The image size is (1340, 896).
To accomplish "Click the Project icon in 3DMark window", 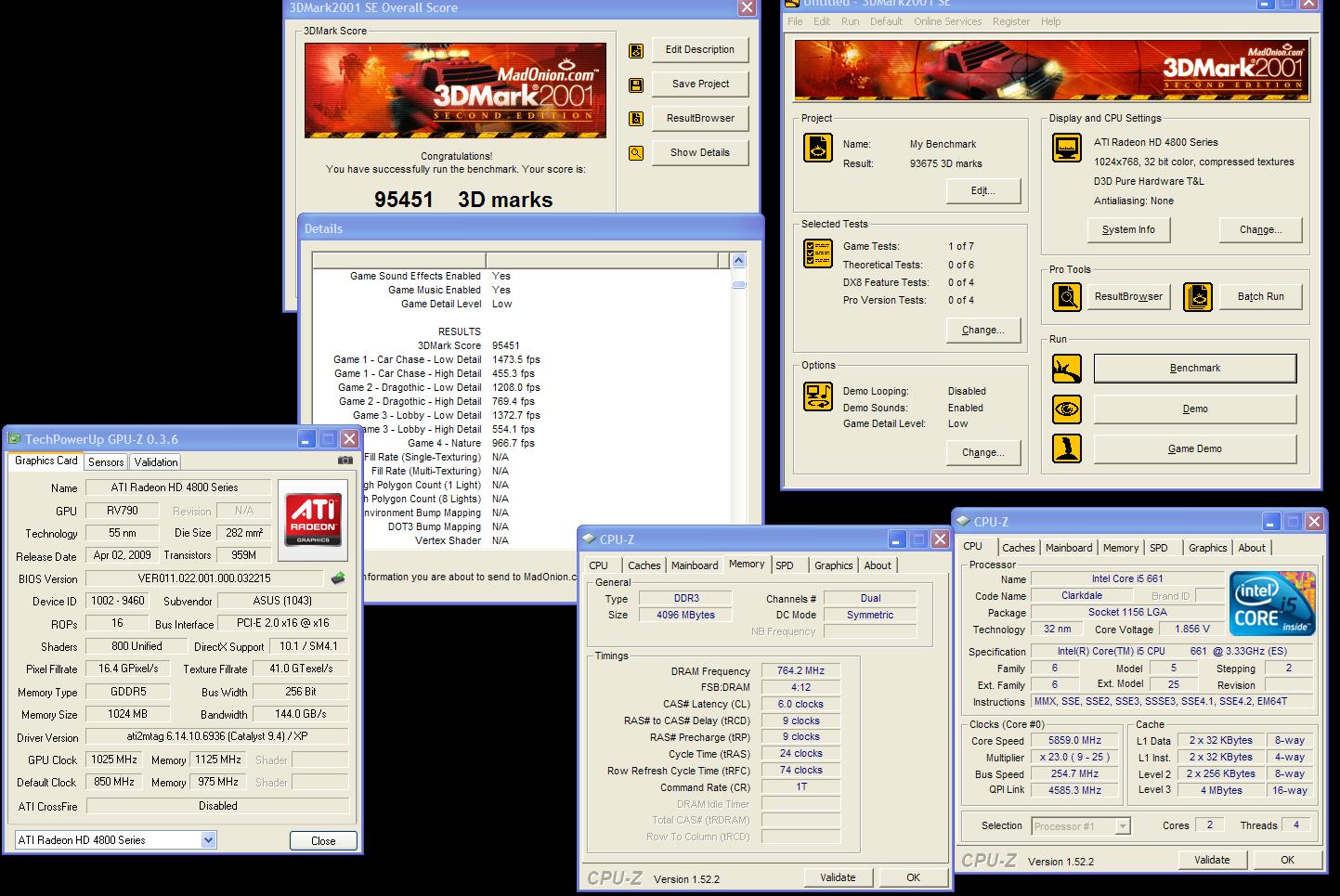I will click(x=818, y=148).
